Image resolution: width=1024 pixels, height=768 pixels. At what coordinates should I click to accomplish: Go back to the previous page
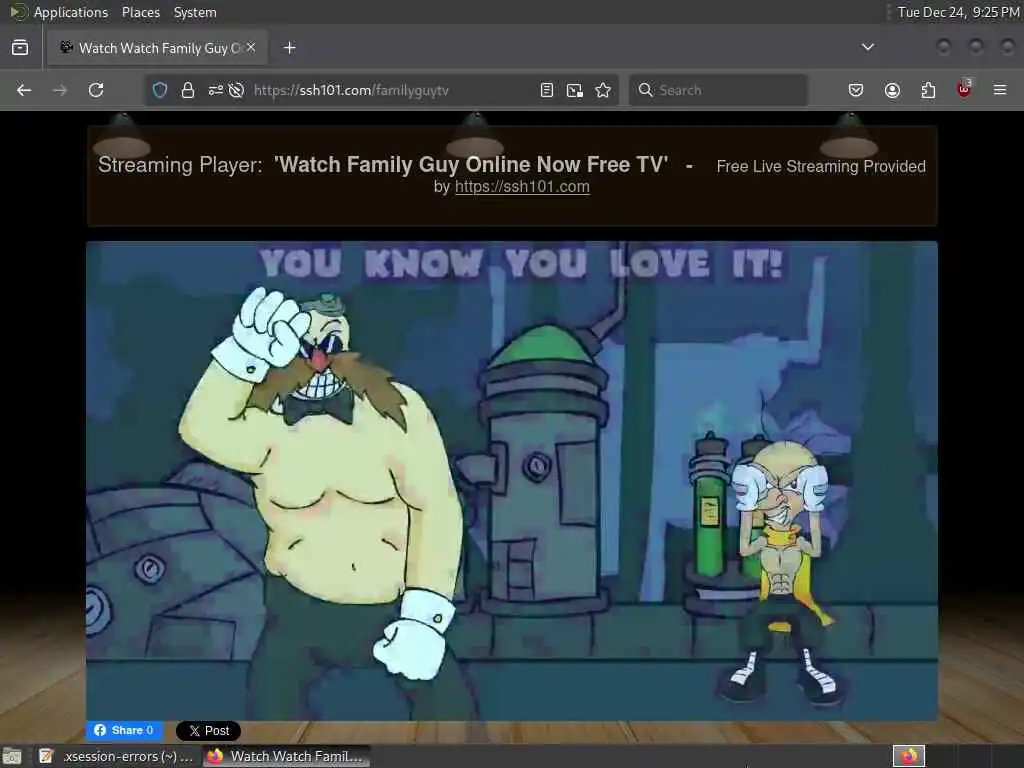click(x=24, y=90)
